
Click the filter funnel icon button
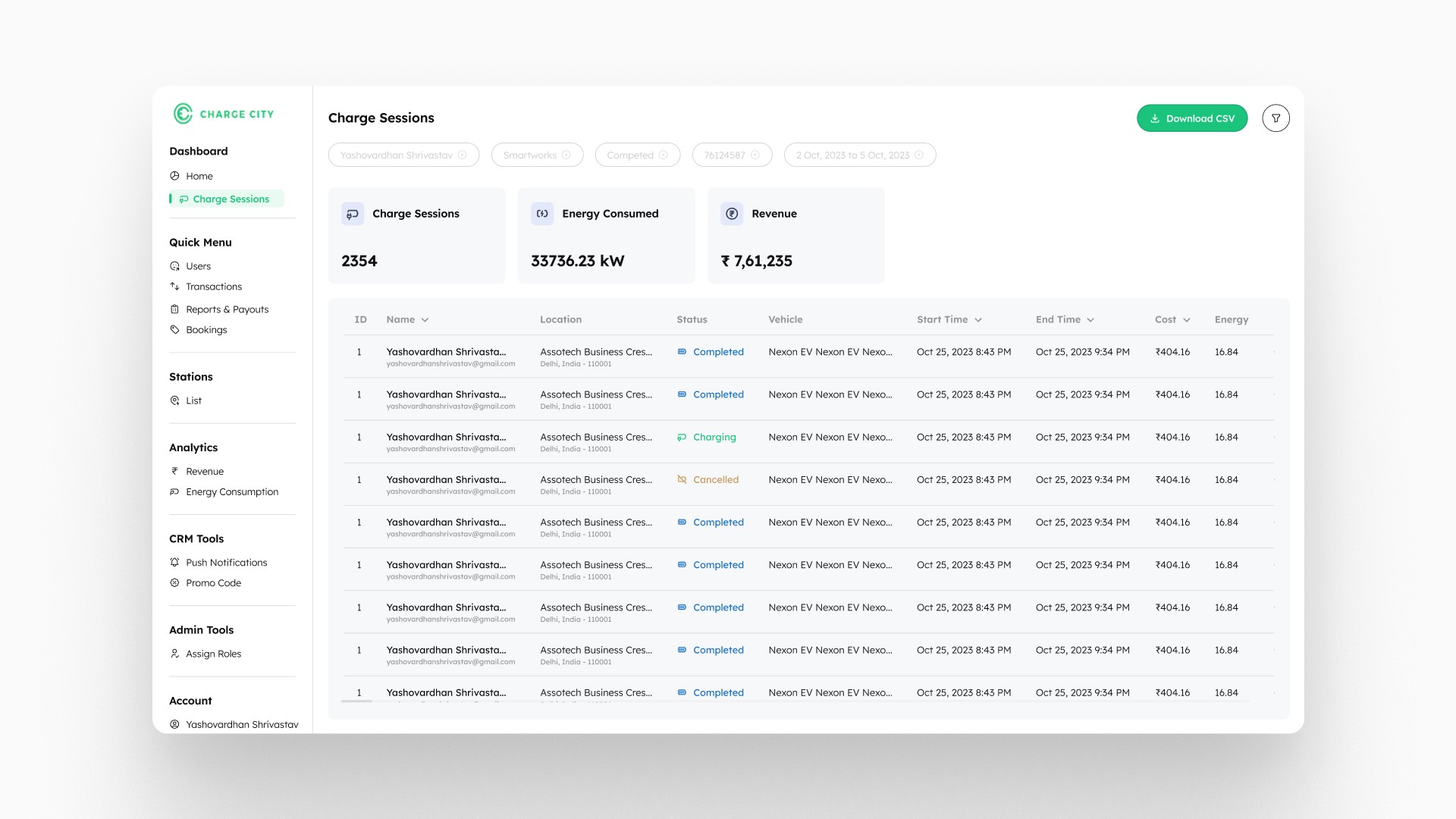[1276, 118]
